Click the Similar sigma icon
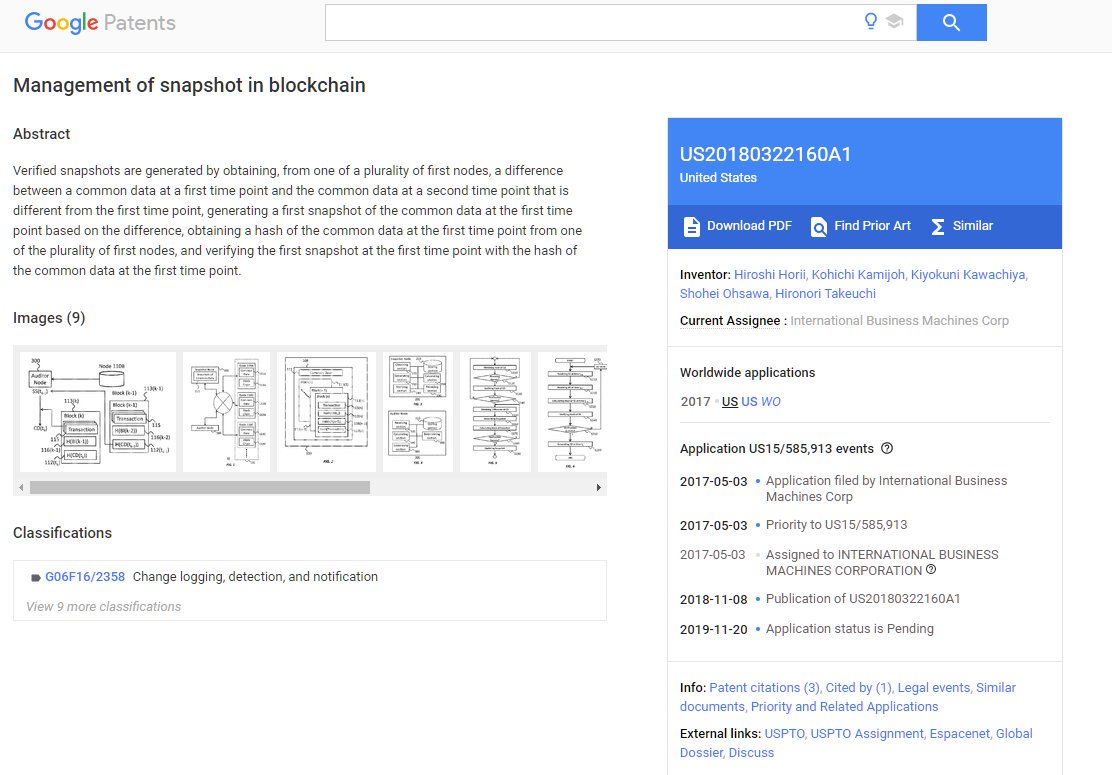Image resolution: width=1112 pixels, height=775 pixels. point(938,227)
